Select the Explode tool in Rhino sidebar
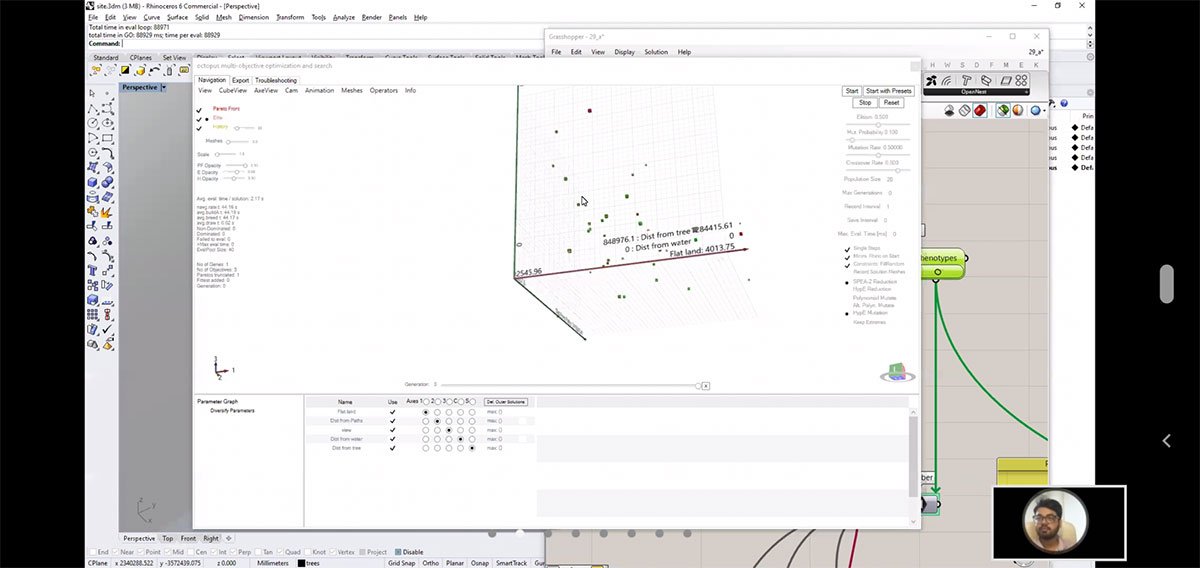 pos(107,211)
